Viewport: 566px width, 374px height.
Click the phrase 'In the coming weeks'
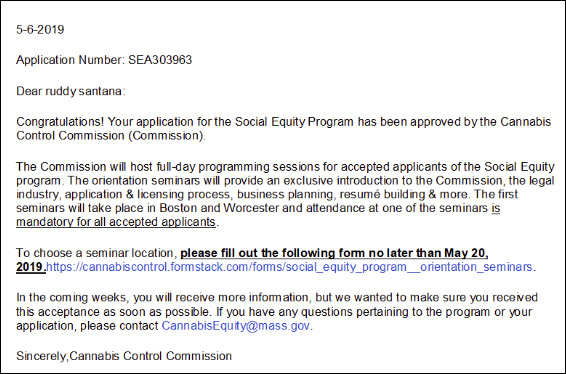click(71, 297)
